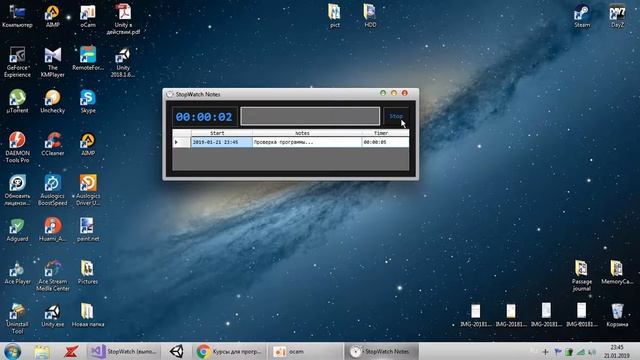This screenshot has height=360, width=640.
Task: Open the 'Новая папка' folder
Action: (88, 315)
